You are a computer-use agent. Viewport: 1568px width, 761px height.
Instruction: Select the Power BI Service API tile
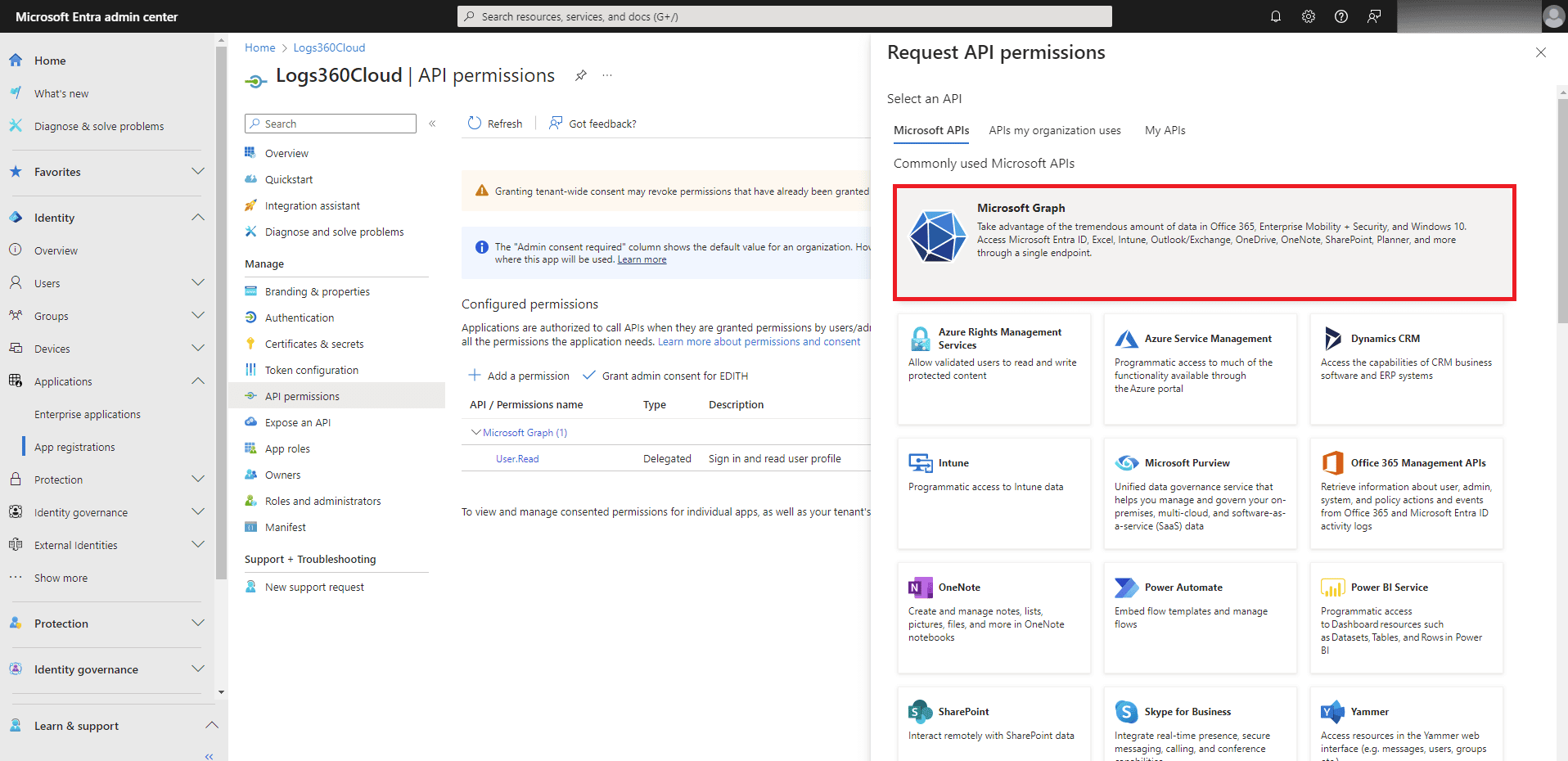click(x=1405, y=617)
